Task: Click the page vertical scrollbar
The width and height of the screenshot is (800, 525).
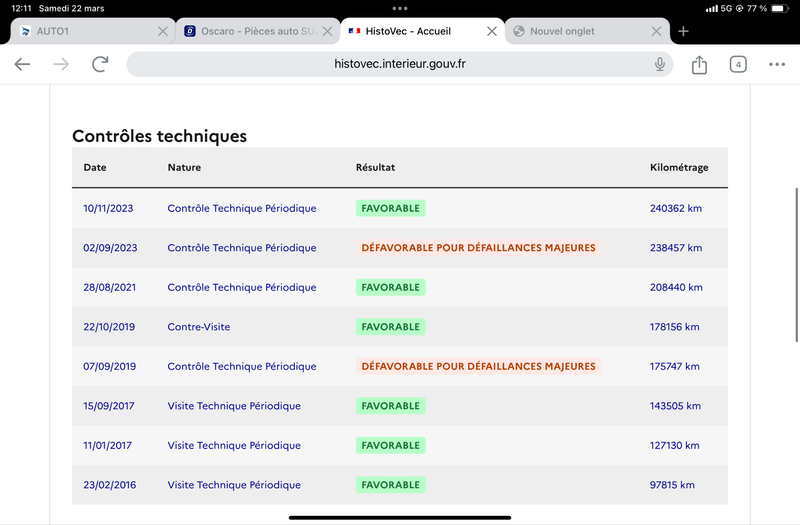Action: coord(796,265)
